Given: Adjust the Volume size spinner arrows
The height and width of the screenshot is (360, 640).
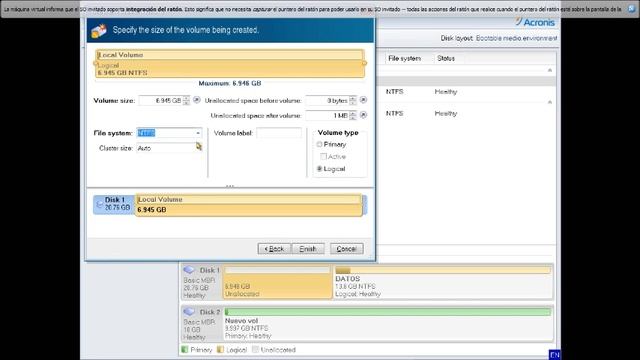Looking at the screenshot, I should 187,100.
